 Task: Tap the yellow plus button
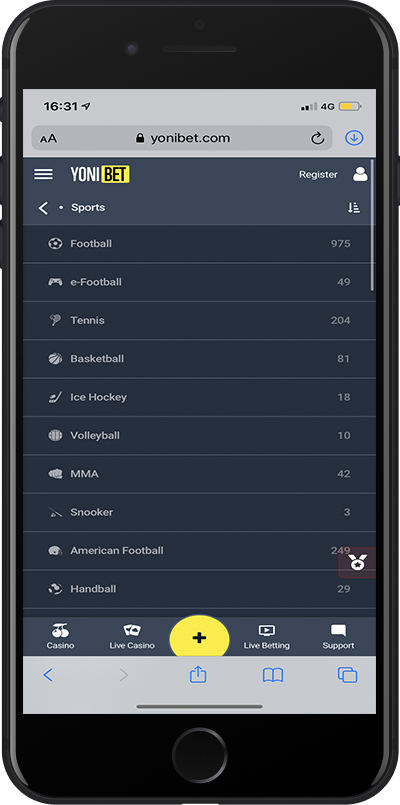tap(199, 637)
